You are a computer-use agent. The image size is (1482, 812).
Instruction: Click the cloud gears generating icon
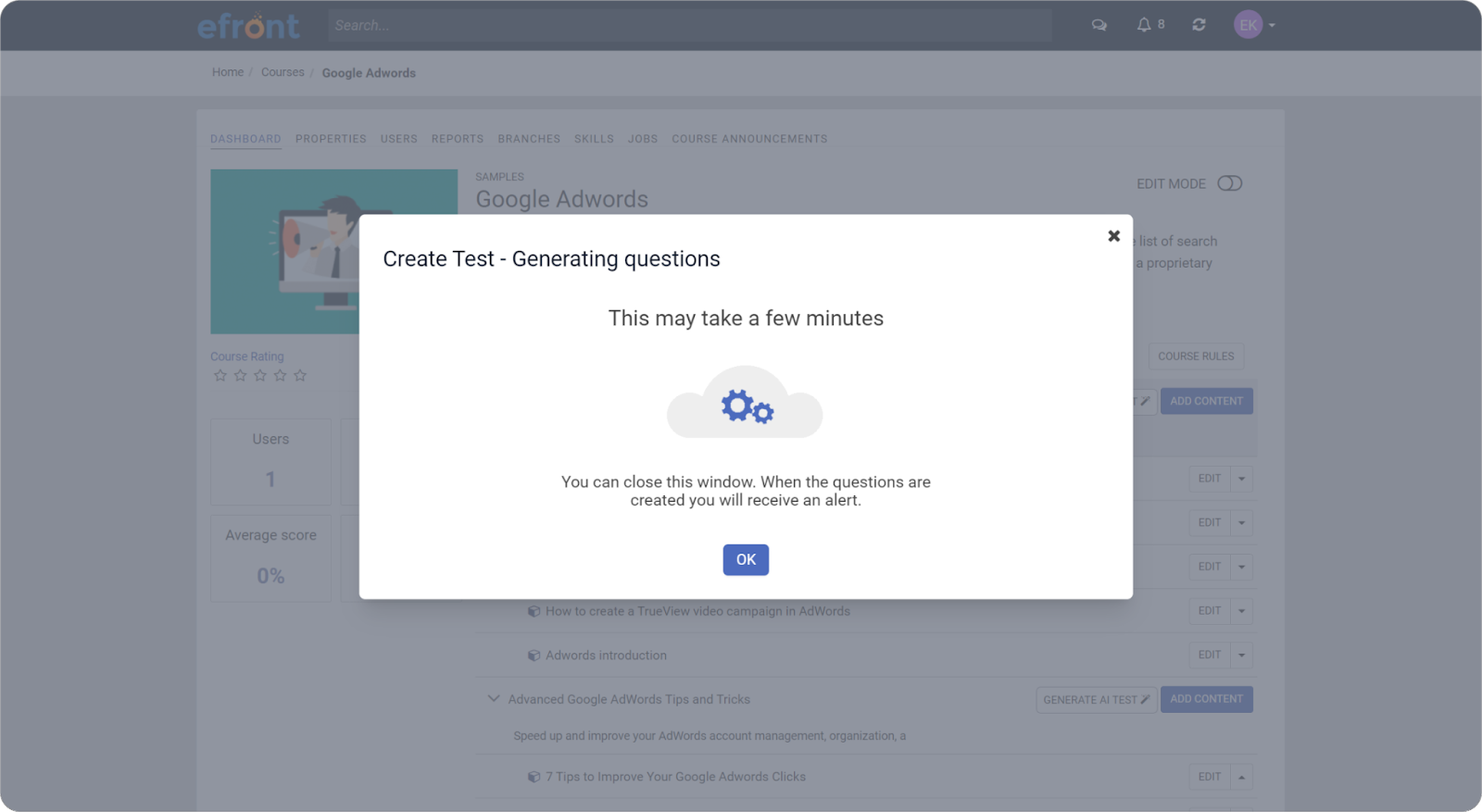745,404
